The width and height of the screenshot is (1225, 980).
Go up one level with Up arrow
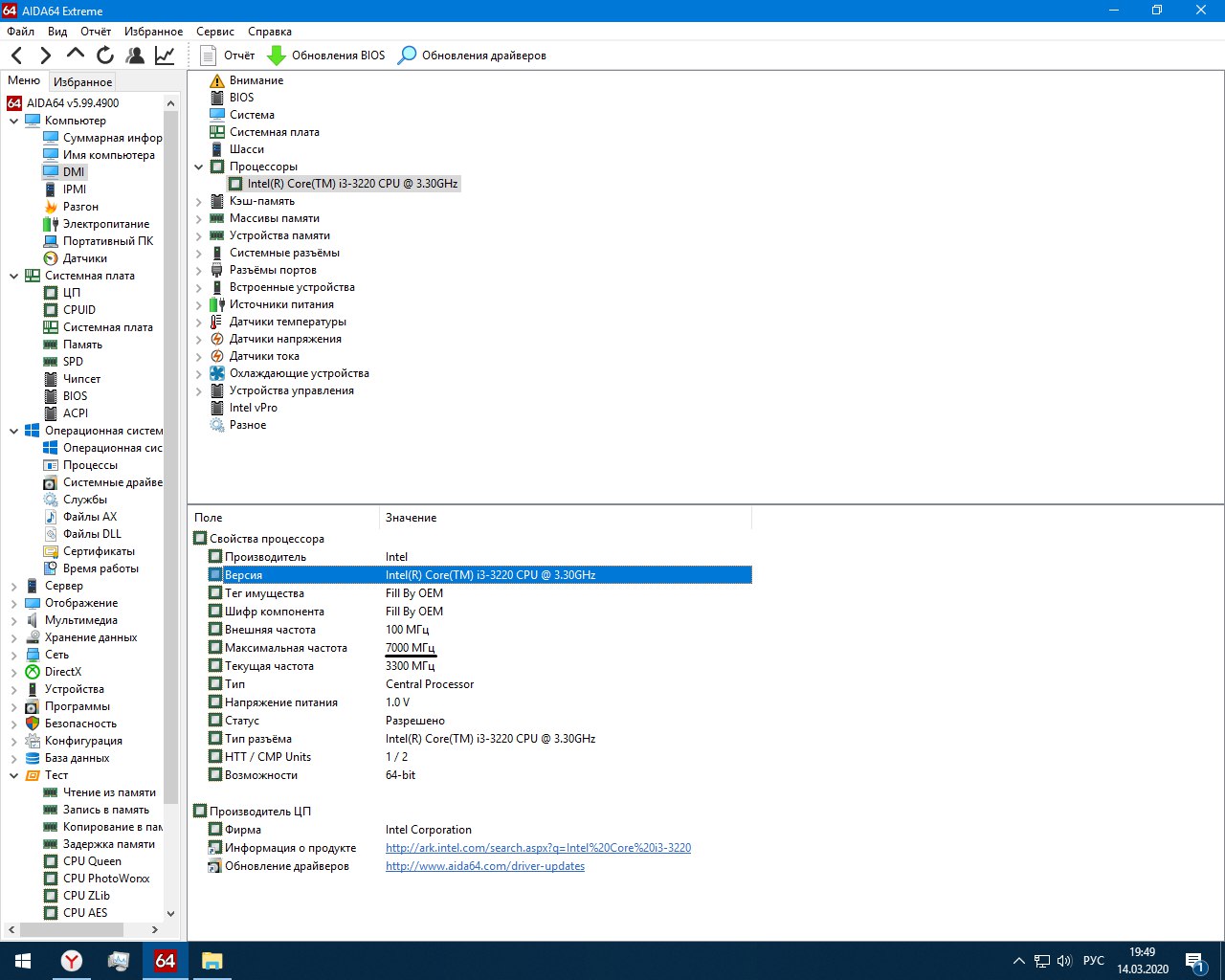point(76,55)
